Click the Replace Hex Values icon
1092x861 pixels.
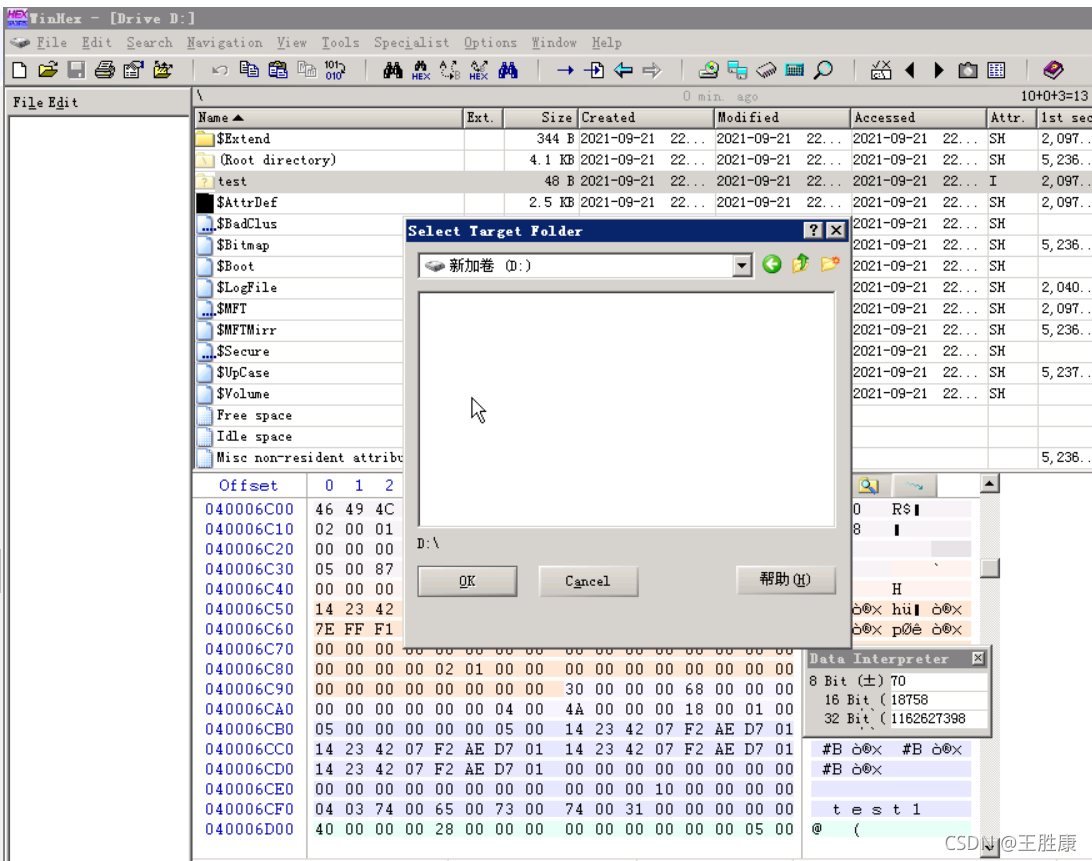pos(478,70)
